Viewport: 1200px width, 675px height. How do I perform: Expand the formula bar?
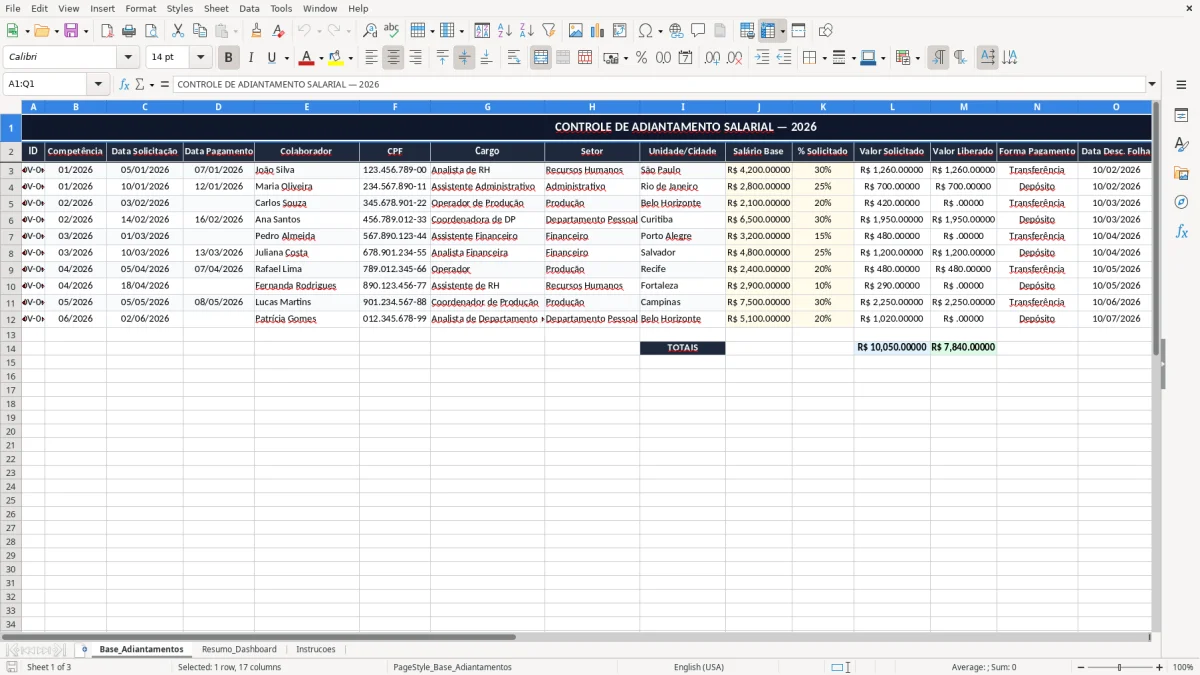[x=1152, y=84]
